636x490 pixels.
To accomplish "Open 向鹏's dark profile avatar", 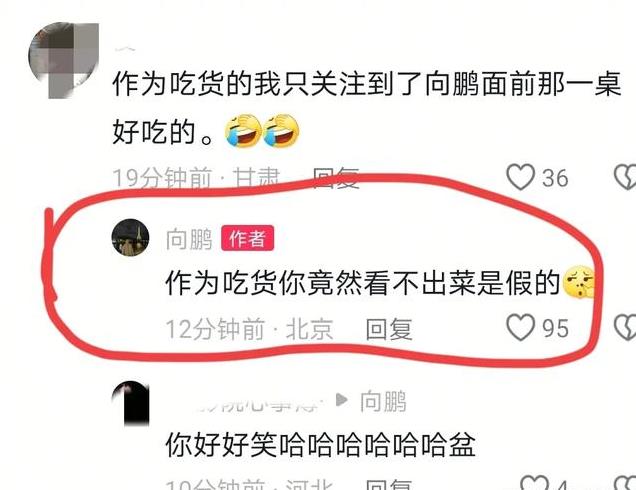I will pos(130,238).
